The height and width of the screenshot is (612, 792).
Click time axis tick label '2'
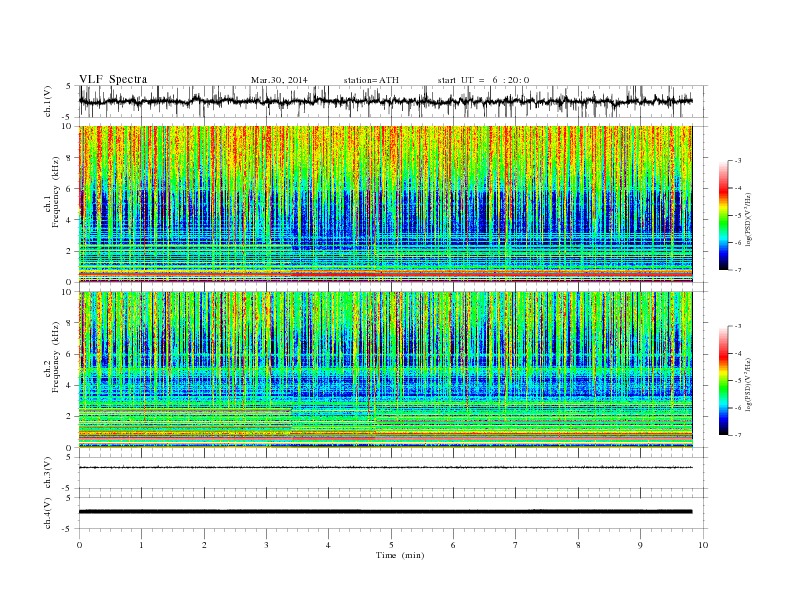[204, 545]
